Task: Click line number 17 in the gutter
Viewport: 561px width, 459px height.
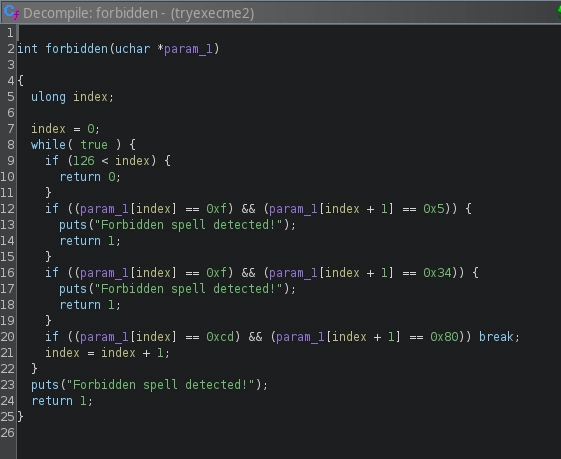Action: coord(8,288)
